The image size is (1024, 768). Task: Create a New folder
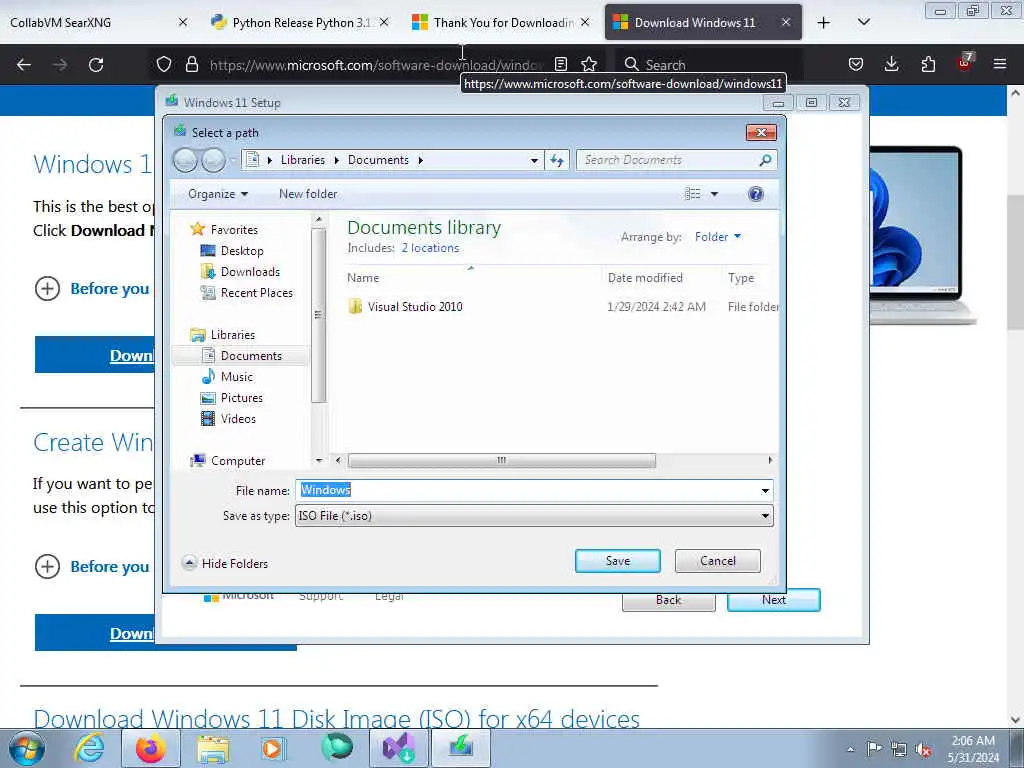(308, 194)
